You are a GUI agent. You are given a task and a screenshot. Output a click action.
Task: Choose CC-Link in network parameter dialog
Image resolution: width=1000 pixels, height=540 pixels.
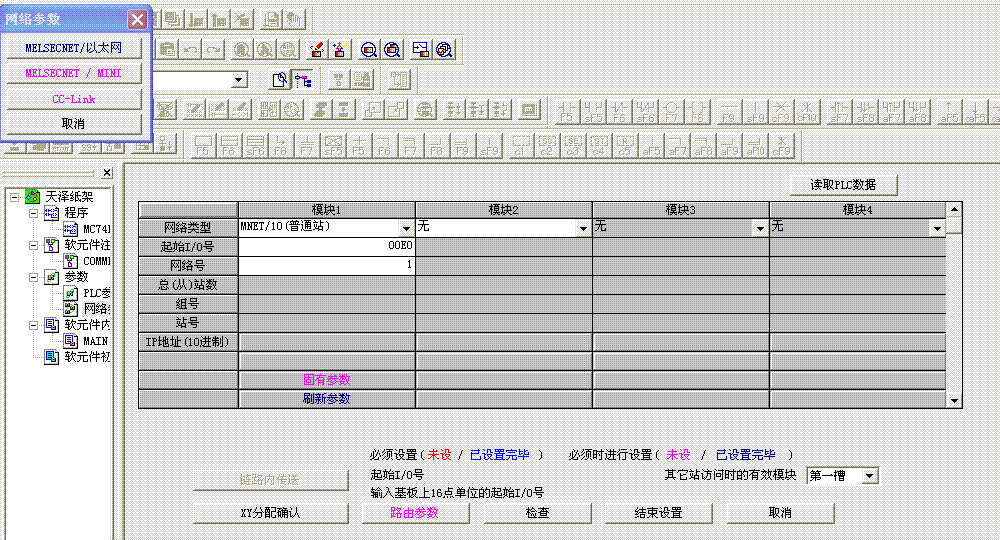74,99
